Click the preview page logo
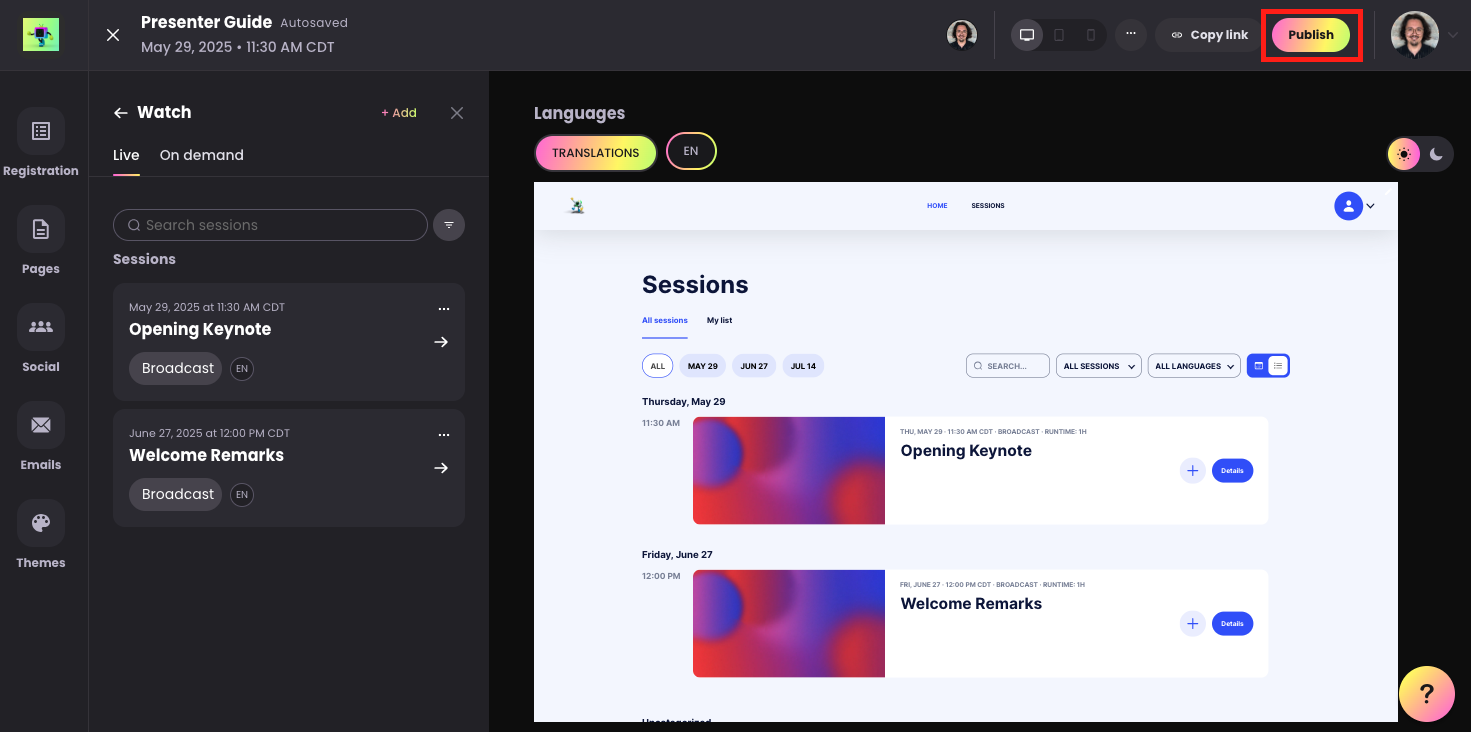The image size is (1471, 732). click(x=576, y=206)
